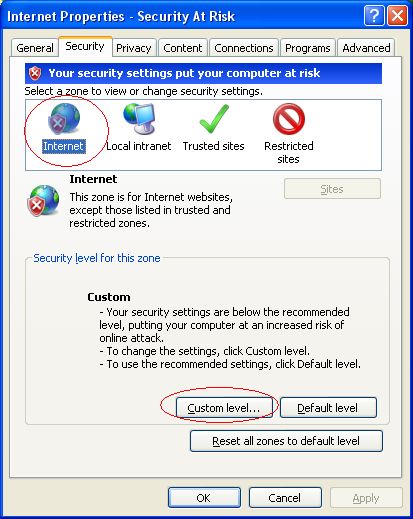
Task: Choose the Trusted sites green checkmark
Action: [214, 119]
